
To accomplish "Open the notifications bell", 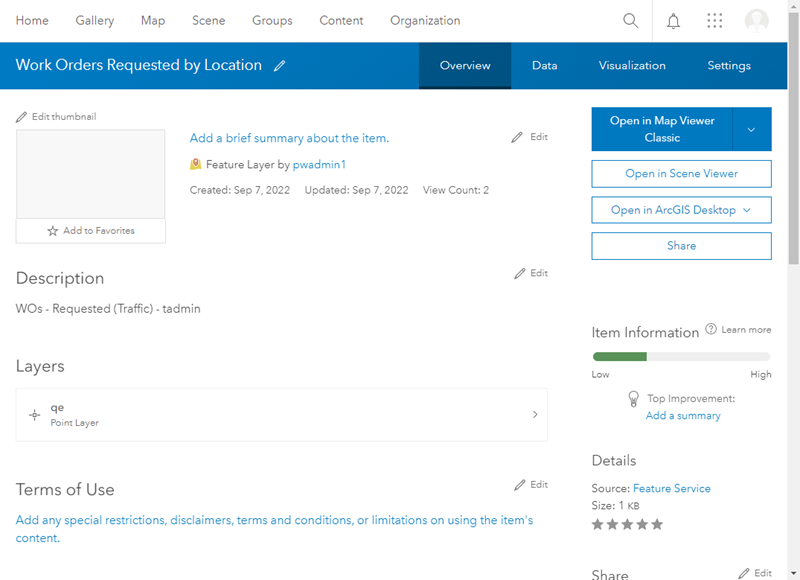I will (673, 21).
